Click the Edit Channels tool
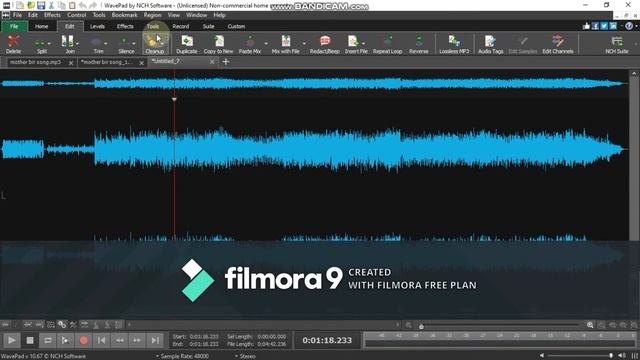Screen dimensions: 640x360 click(558, 44)
